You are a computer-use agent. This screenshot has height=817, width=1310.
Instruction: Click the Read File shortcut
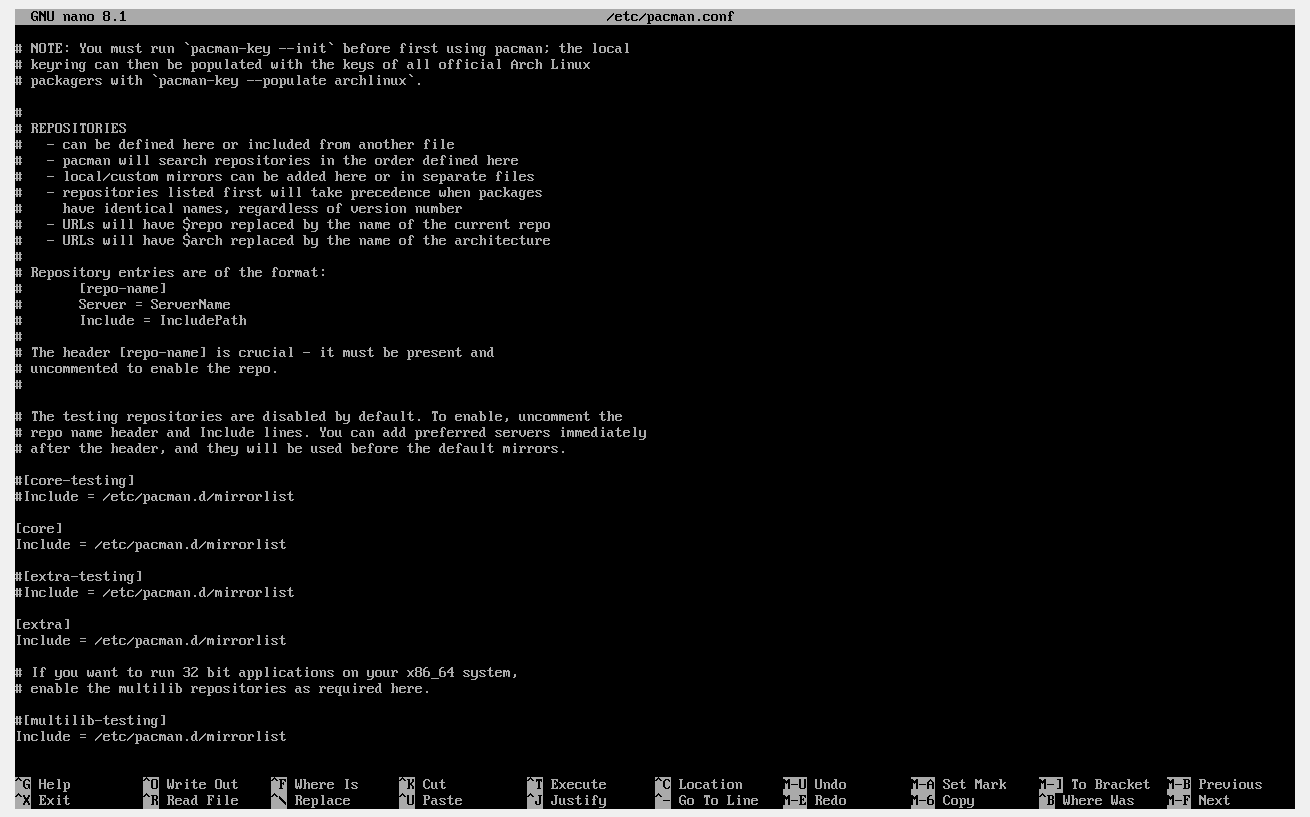click(201, 800)
